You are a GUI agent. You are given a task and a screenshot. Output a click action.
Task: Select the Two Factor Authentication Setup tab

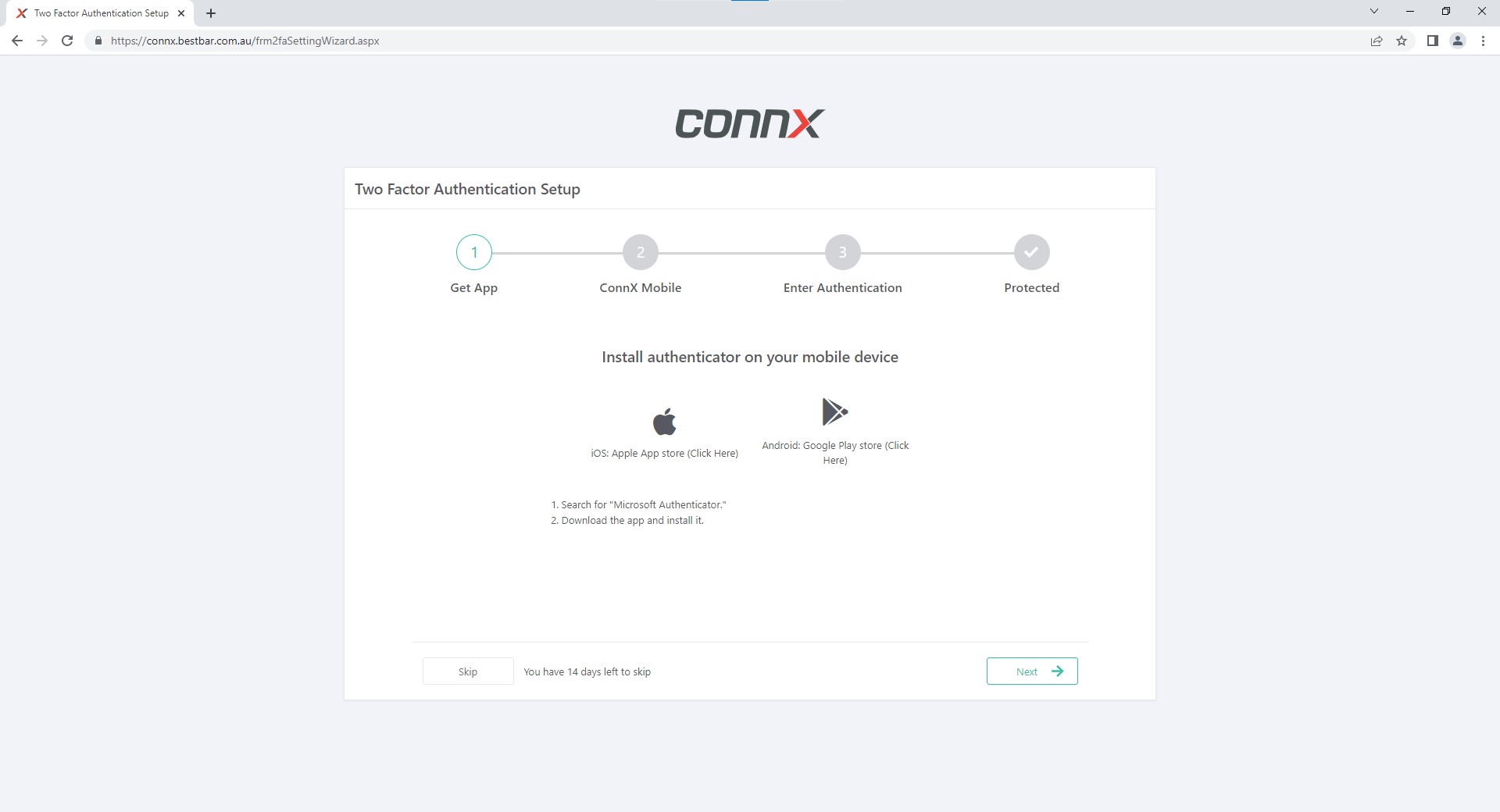102,13
